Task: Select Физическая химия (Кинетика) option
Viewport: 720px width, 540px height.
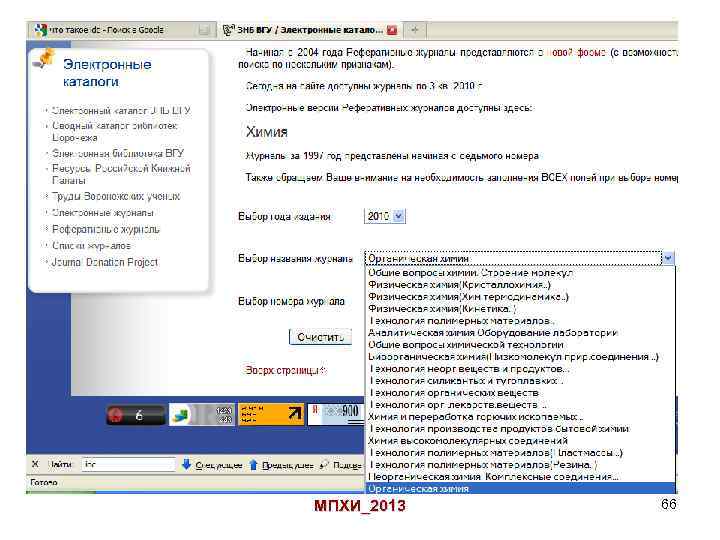Action: pyautogui.click(x=520, y=309)
